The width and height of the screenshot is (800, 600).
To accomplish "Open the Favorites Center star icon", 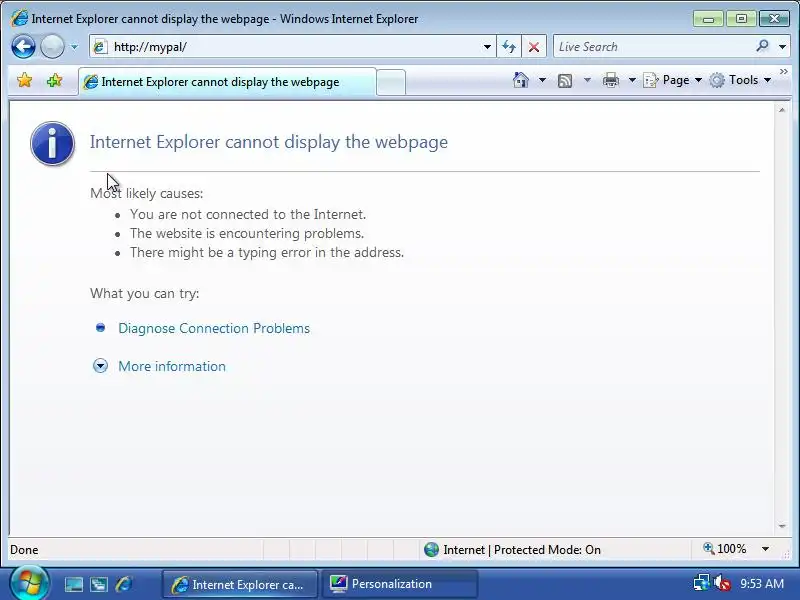I will pos(24,80).
